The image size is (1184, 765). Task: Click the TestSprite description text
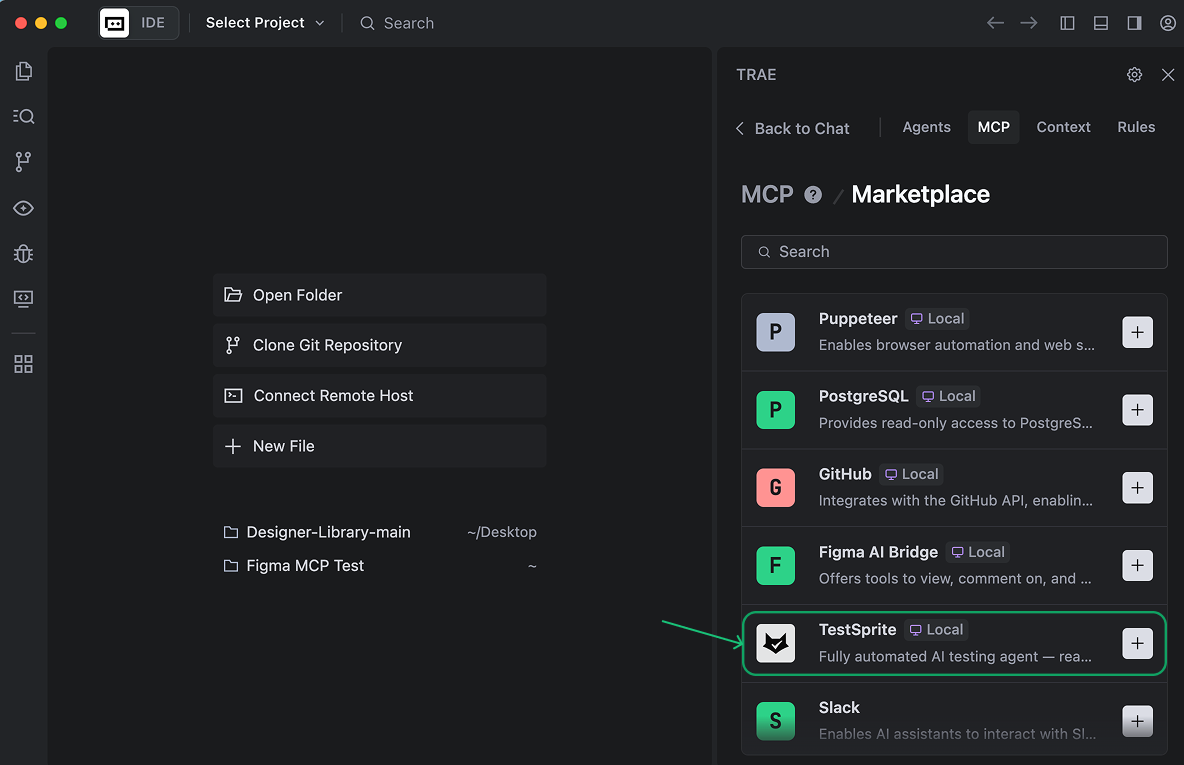point(955,657)
